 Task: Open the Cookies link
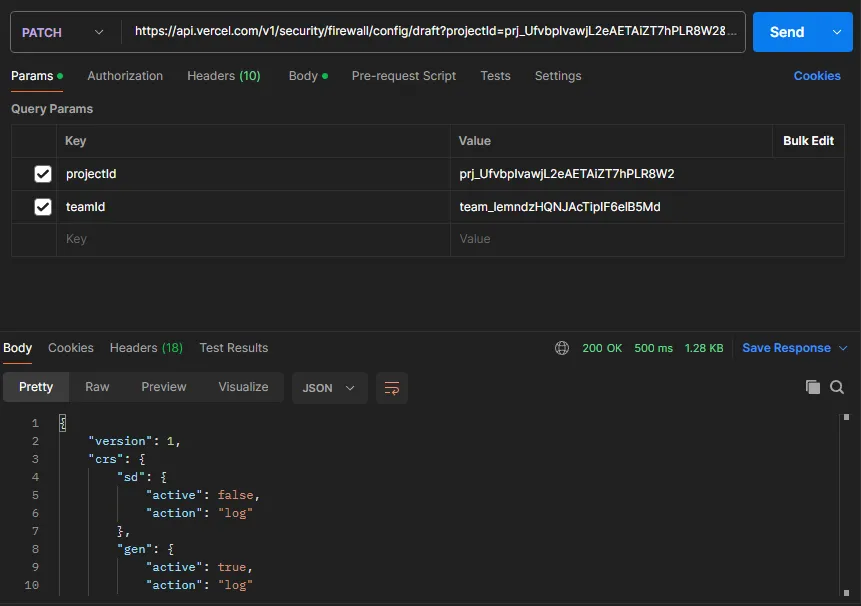pyautogui.click(x=816, y=76)
